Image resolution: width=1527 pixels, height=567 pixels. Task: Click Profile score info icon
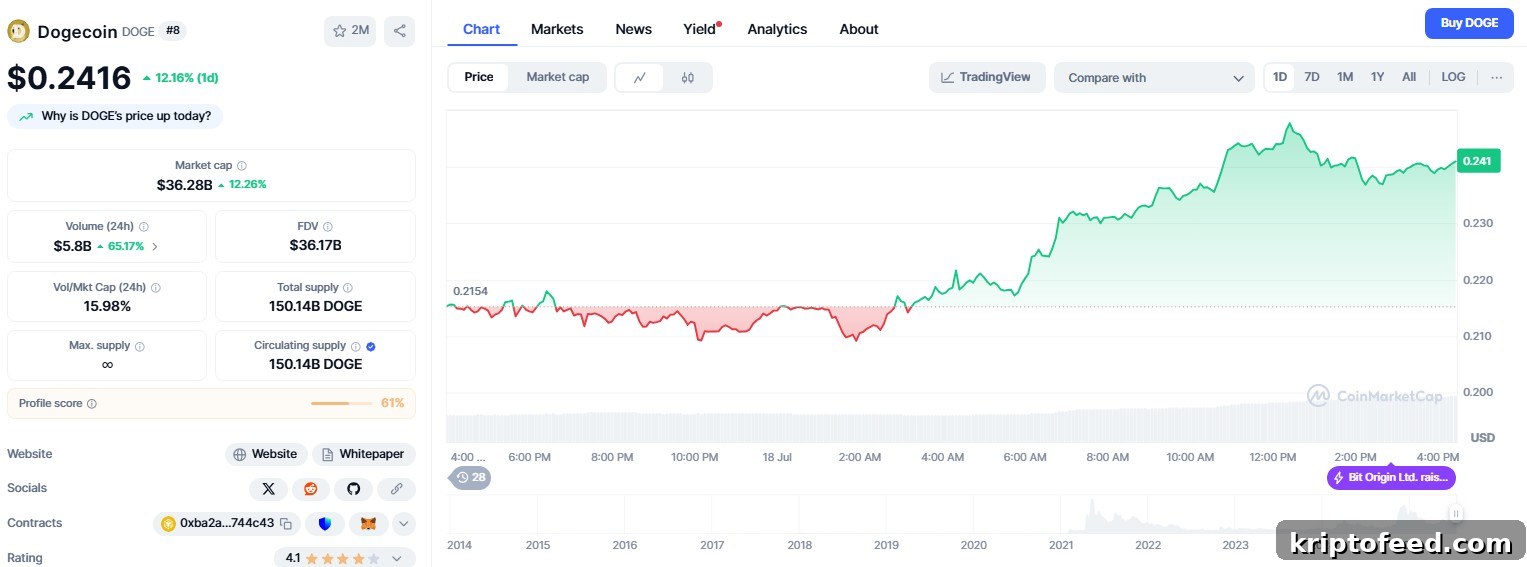coord(92,404)
